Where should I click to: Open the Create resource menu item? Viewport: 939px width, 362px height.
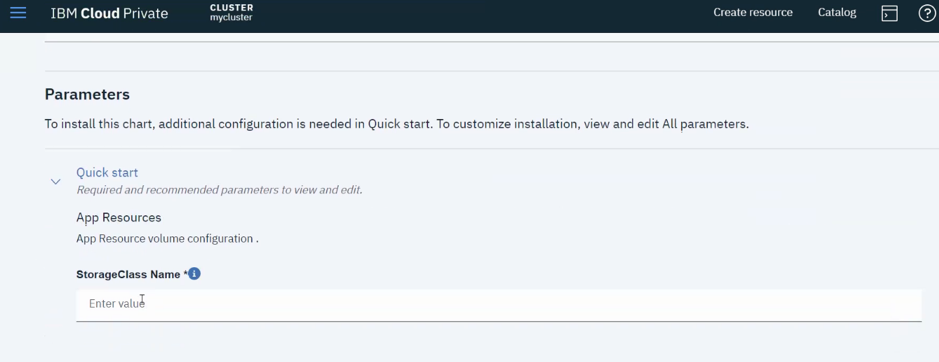point(753,13)
